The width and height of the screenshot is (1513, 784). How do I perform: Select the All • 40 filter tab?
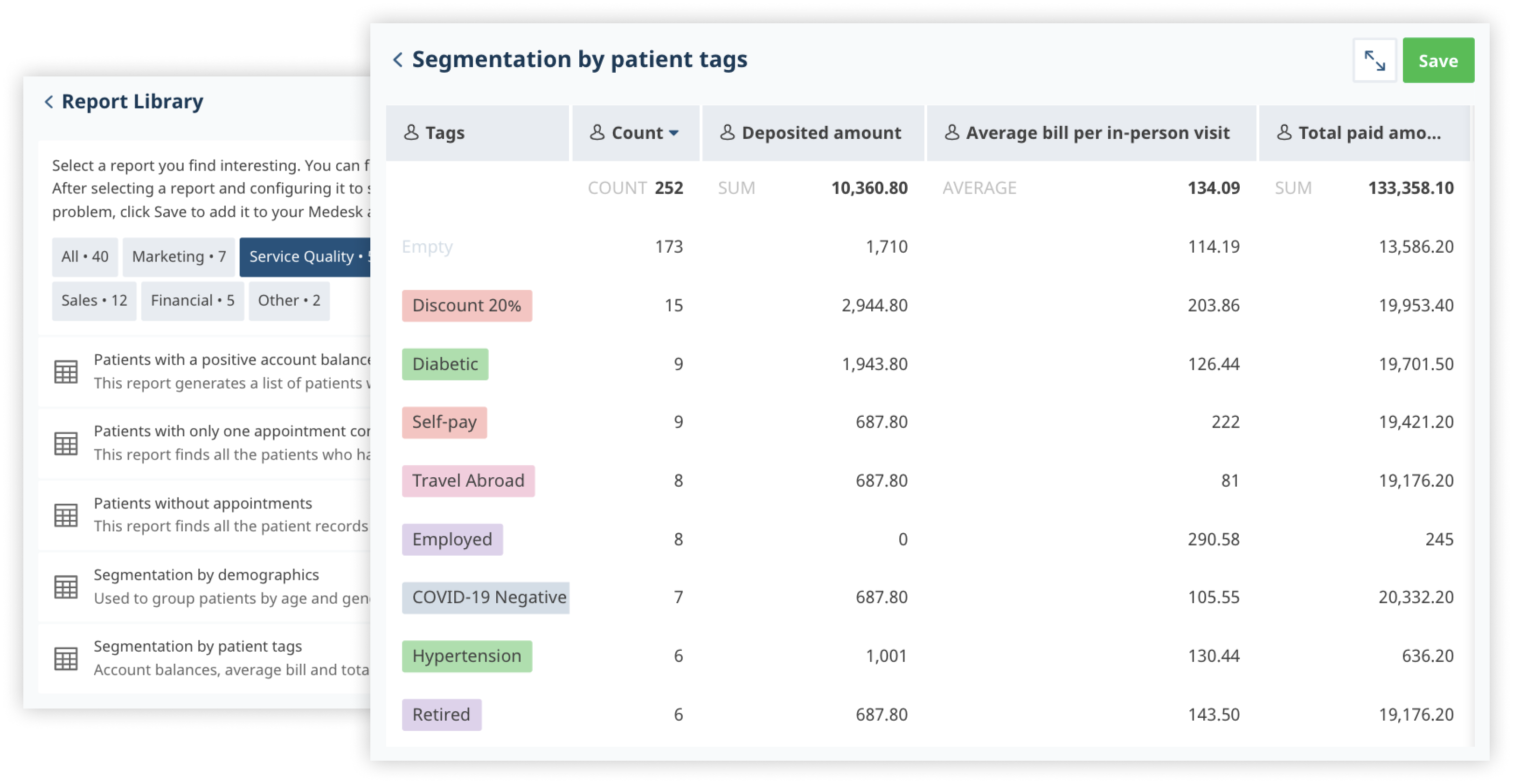tap(84, 257)
